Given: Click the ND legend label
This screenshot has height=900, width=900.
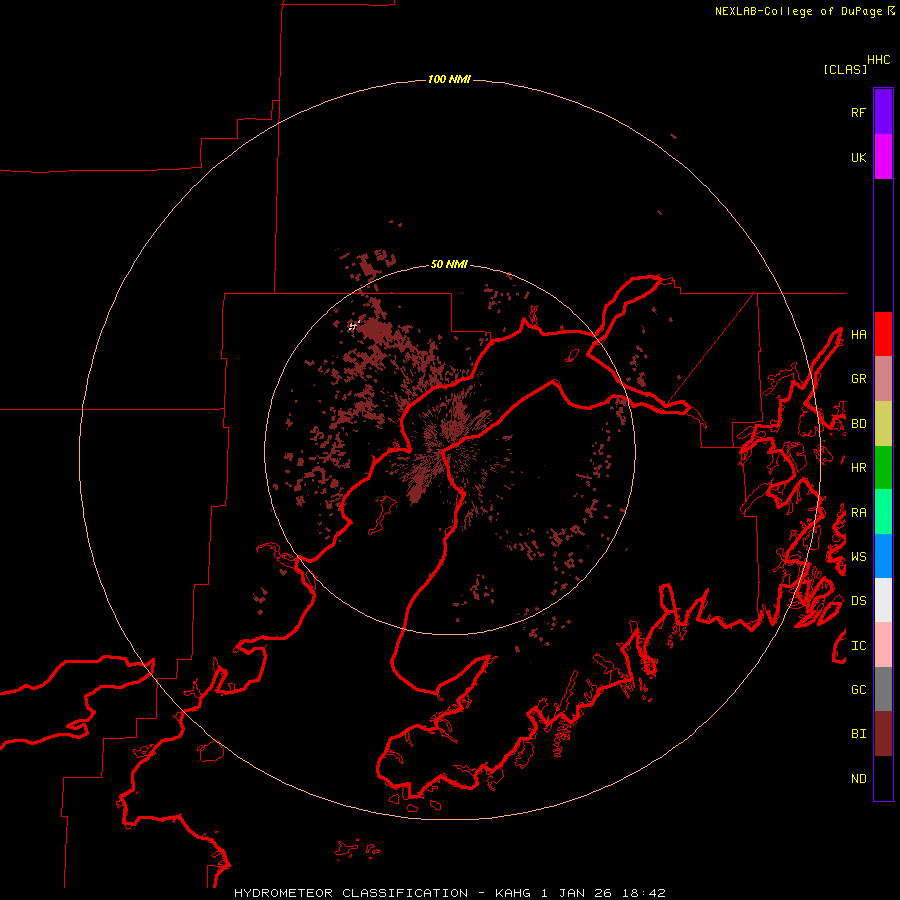Looking at the screenshot, I should pyautogui.click(x=858, y=779).
